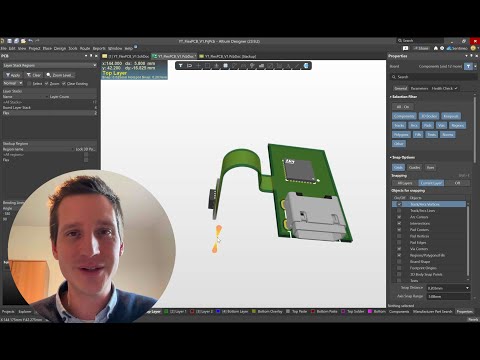The height and width of the screenshot is (360, 480).
Task: Toggle the Zoom checkbox in the PCB panel
Action: pyautogui.click(x=47, y=84)
